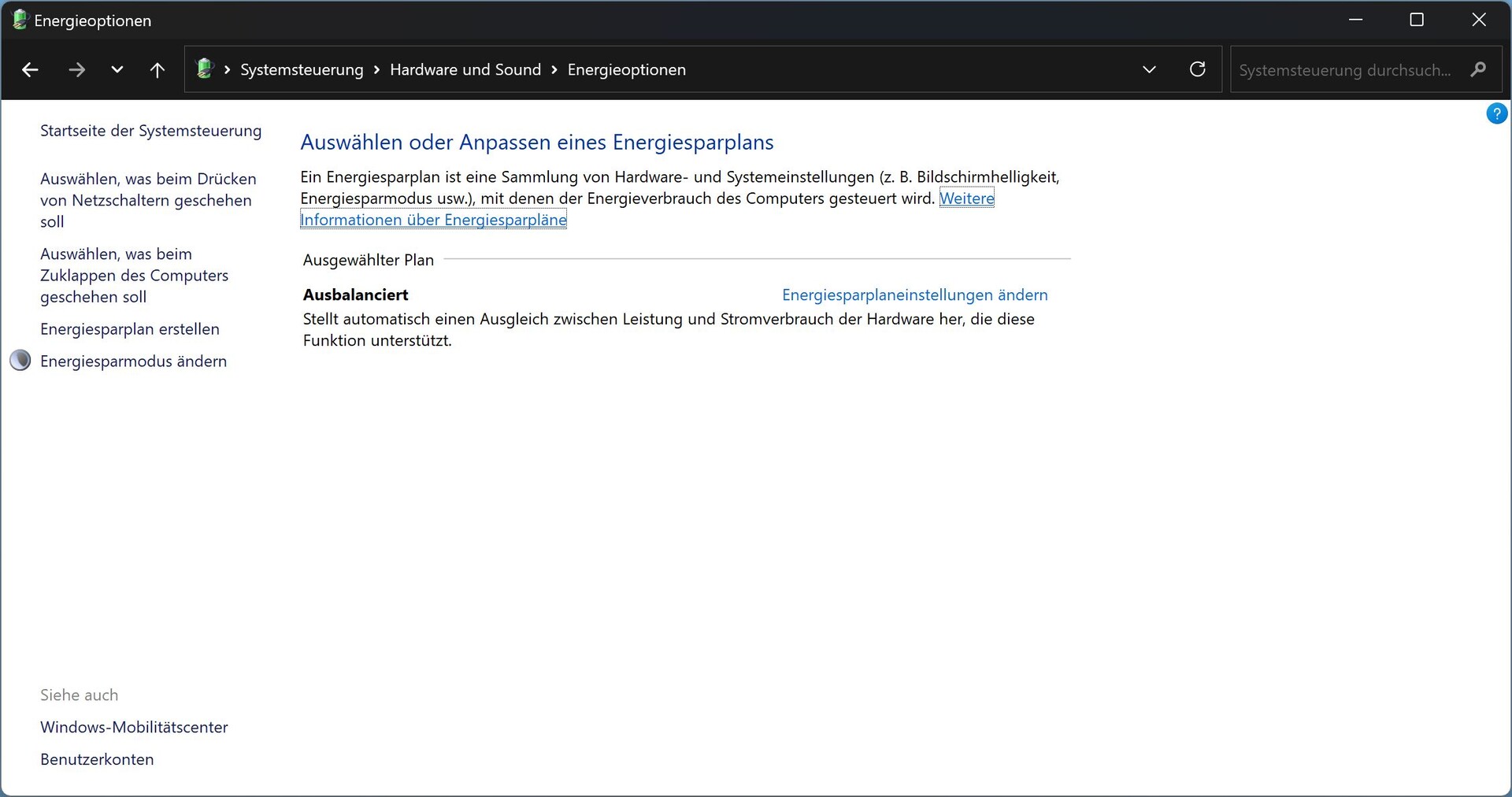Navigate to Hardware und Sound breadcrumb
This screenshot has height=797, width=1512.
465,70
